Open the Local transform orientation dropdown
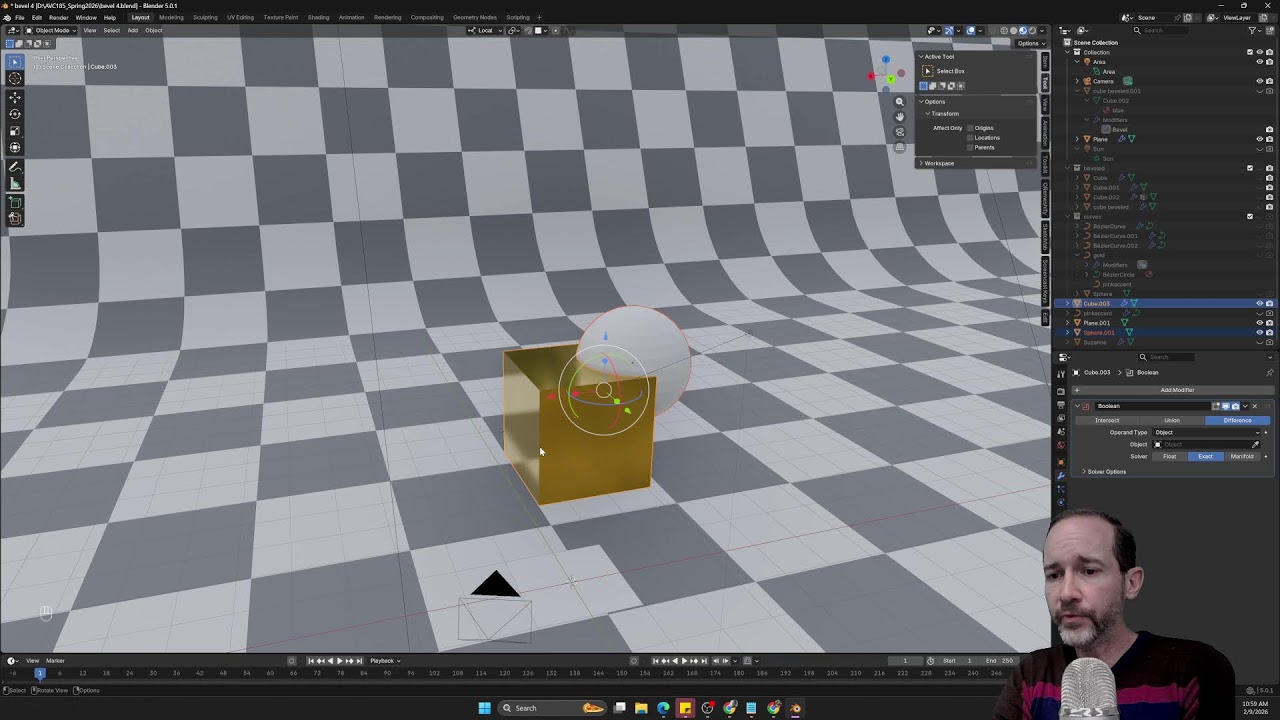 click(x=486, y=30)
